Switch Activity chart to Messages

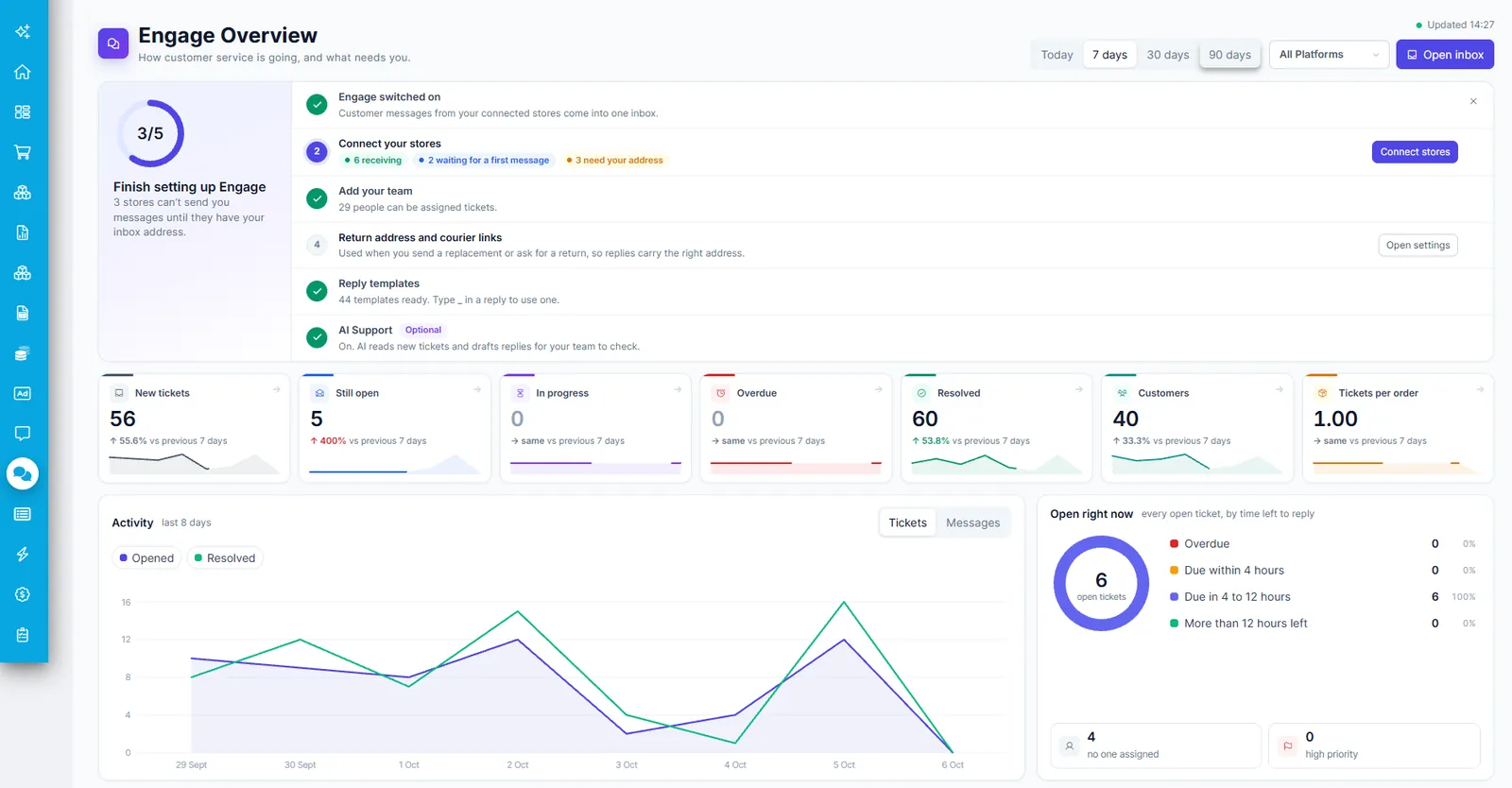(x=972, y=522)
